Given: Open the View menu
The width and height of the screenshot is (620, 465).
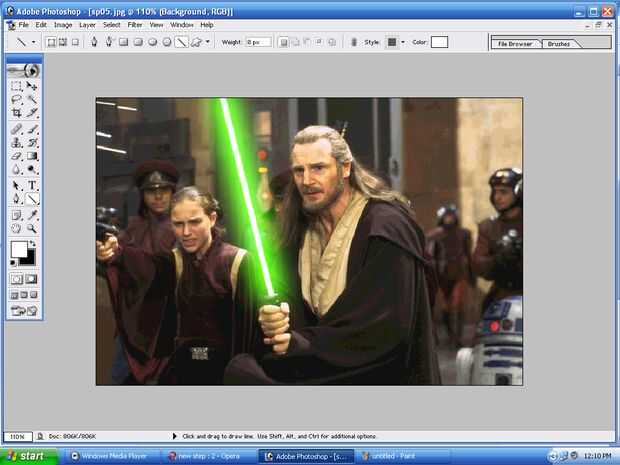Looking at the screenshot, I should click(x=156, y=25).
